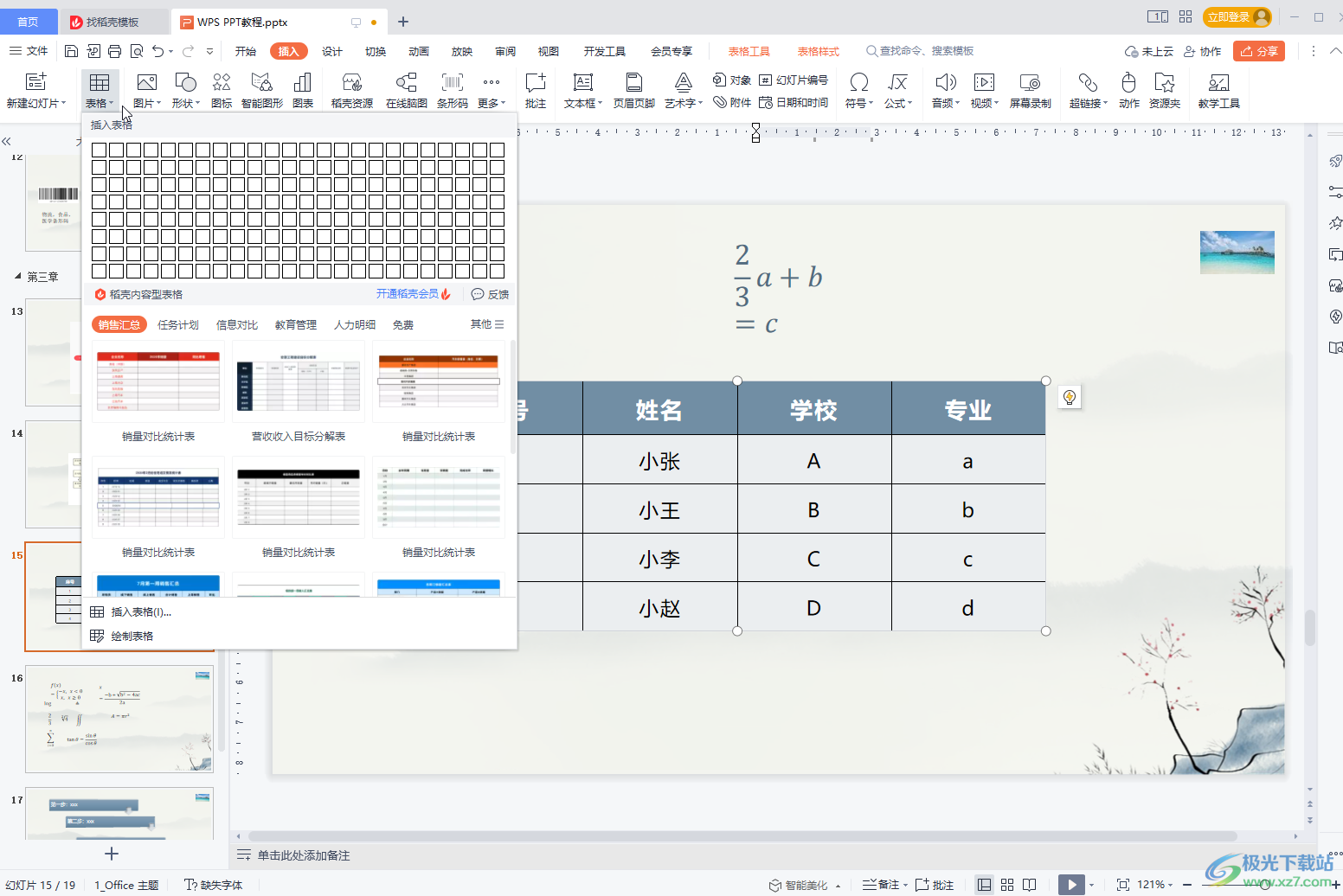
Task: Click the 分享 share button
Action: pos(1259,51)
